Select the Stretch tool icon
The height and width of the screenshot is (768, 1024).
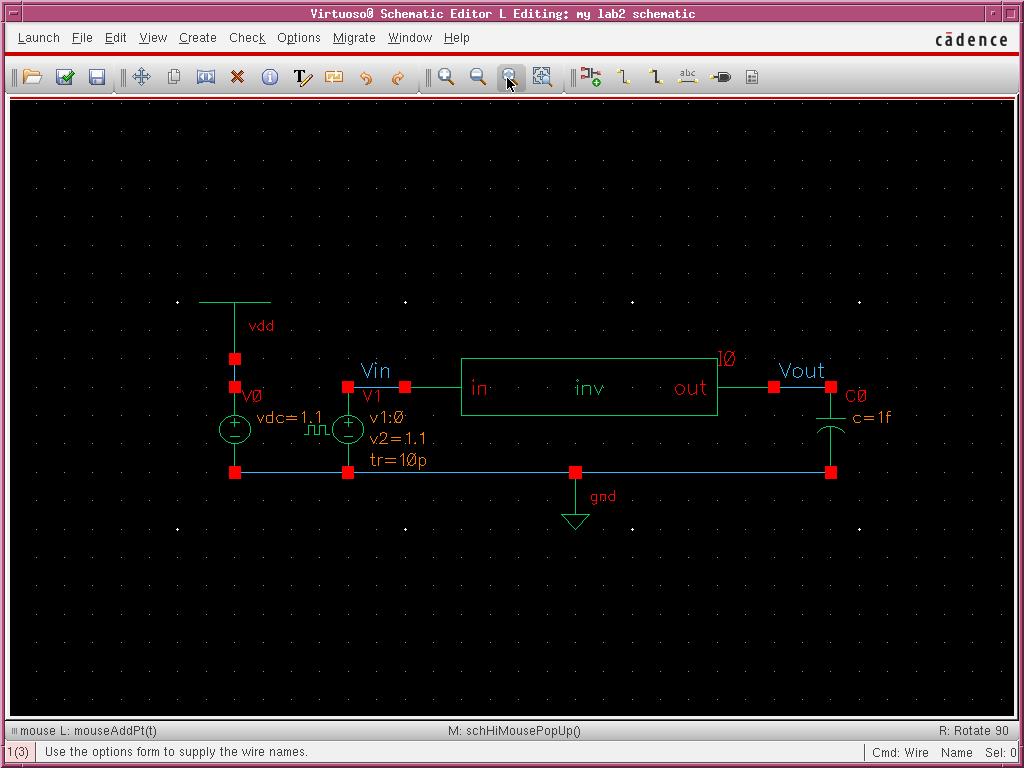tap(206, 77)
